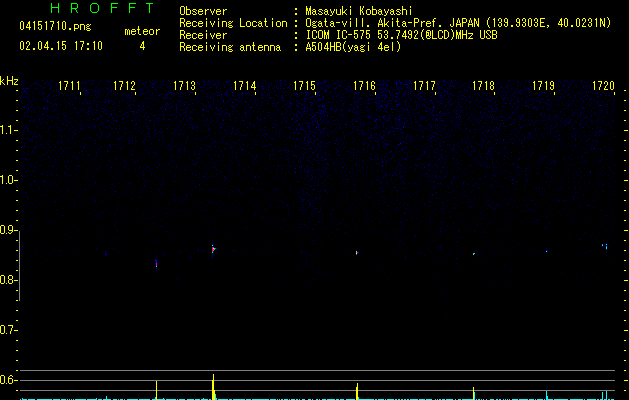Image resolution: width=629 pixels, height=400 pixels.
Task: Click the Receiving Location label
Action: click(233, 23)
